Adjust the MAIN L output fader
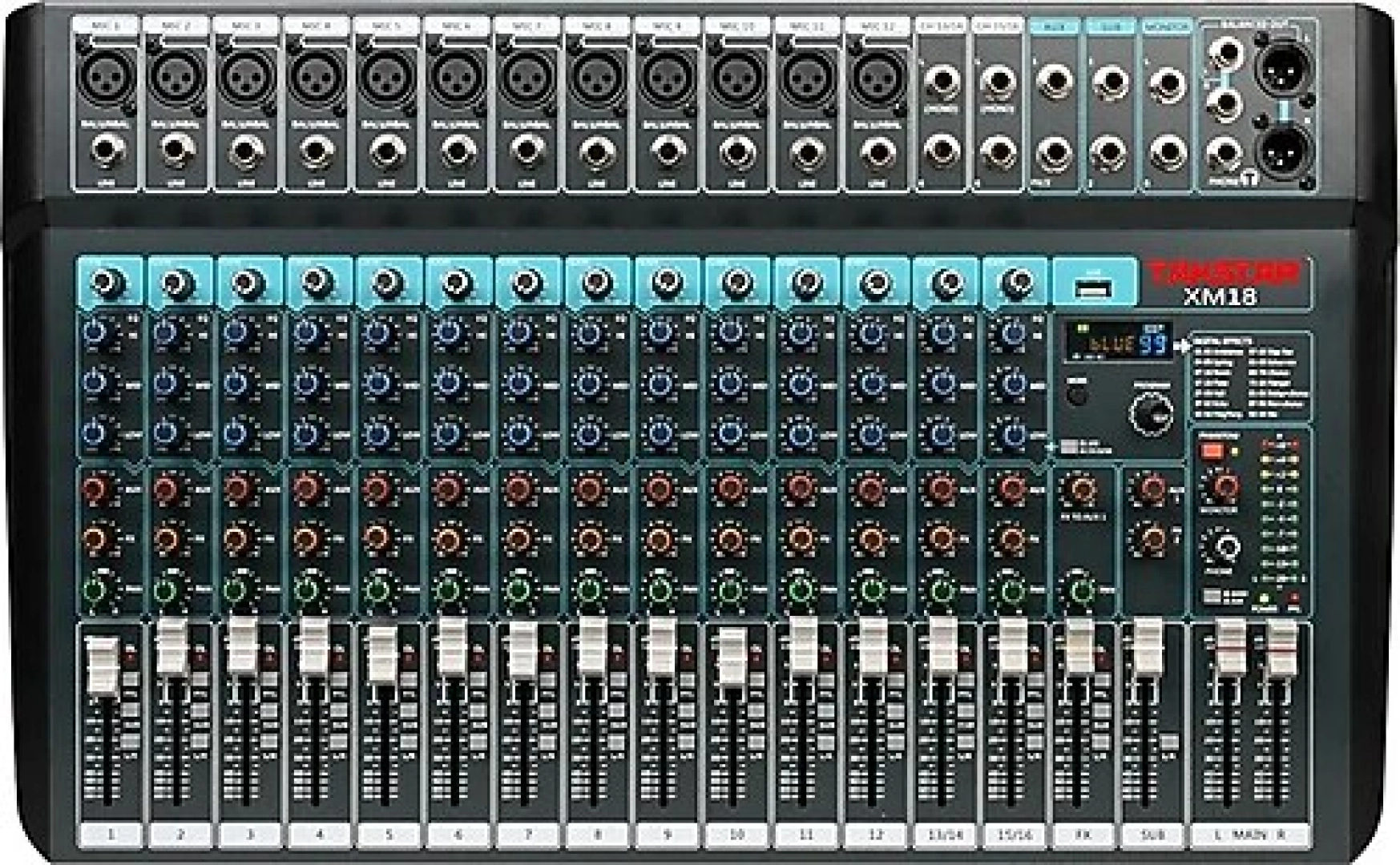 tap(1230, 649)
